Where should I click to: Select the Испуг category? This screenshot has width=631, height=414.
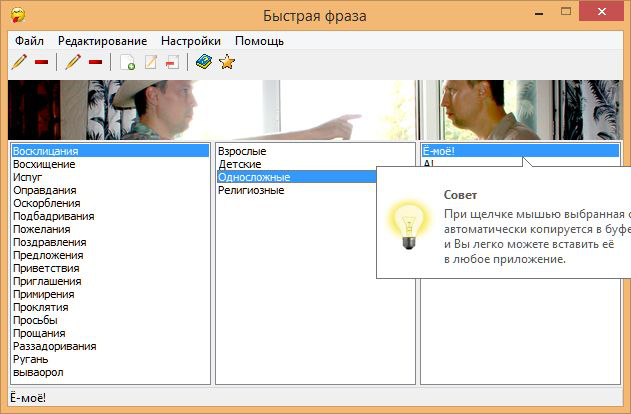click(x=111, y=177)
